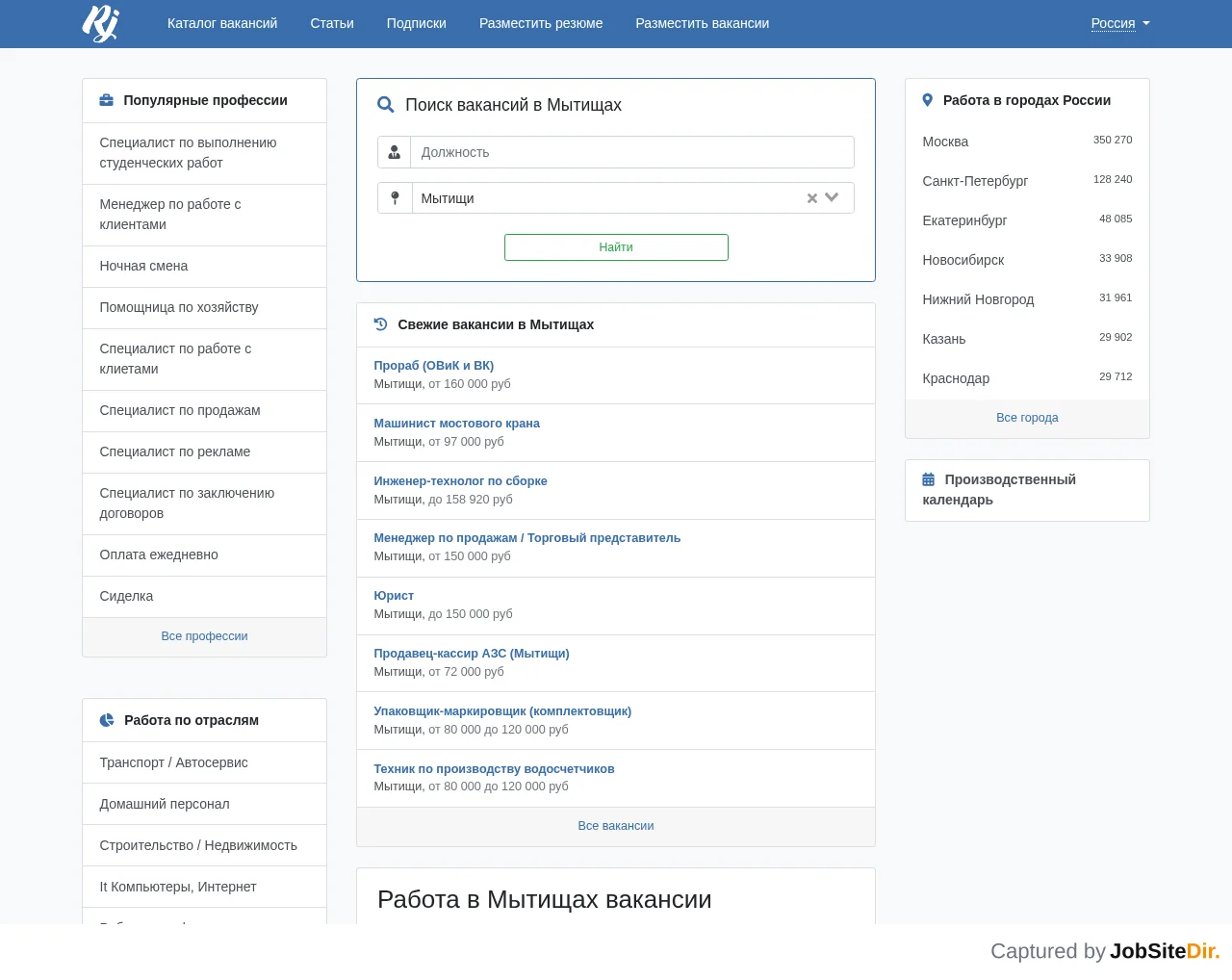Image resolution: width=1232 pixels, height=980 pixels.
Task: Go to Подписки in the navbar
Action: pyautogui.click(x=417, y=23)
